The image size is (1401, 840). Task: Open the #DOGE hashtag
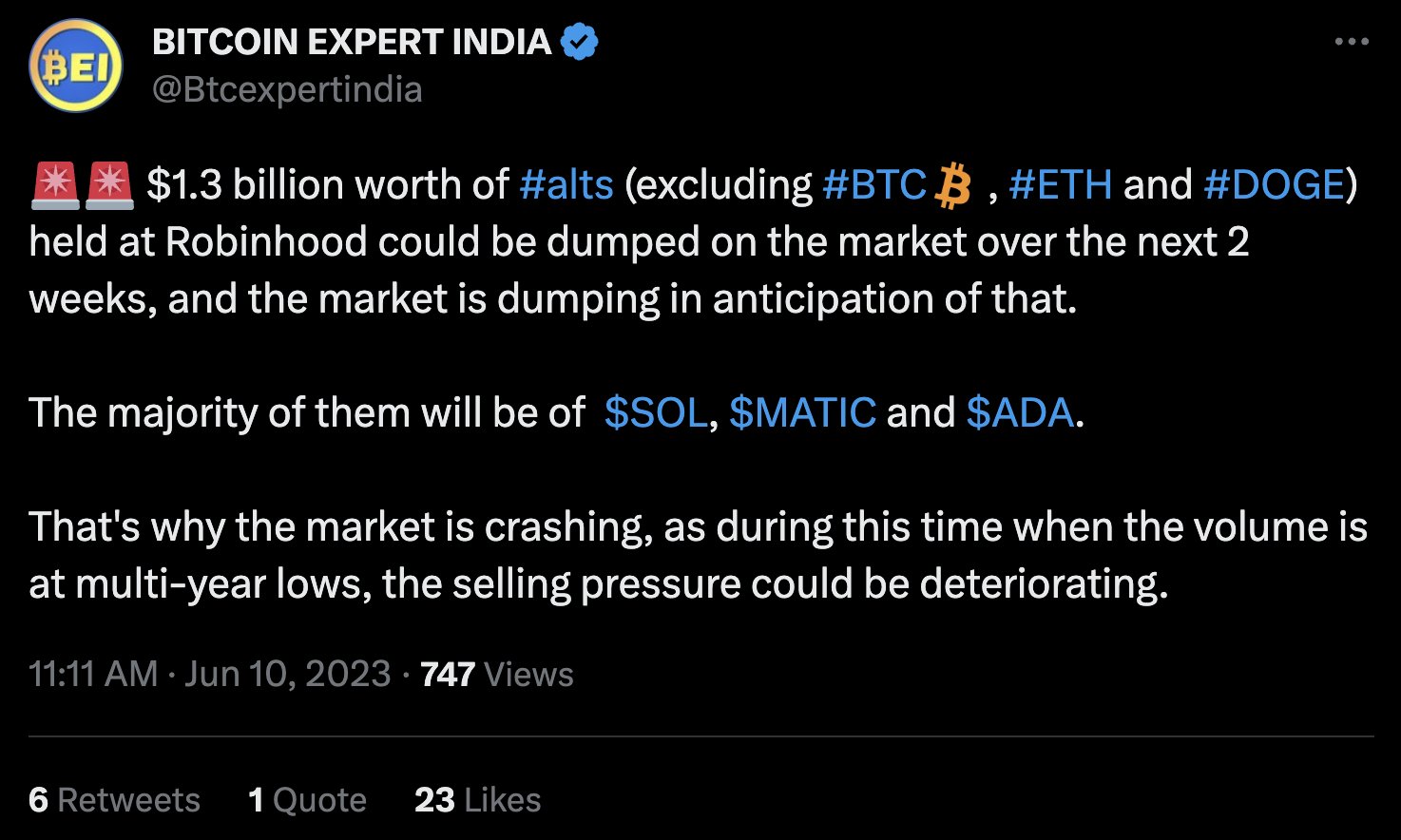pos(1274,184)
